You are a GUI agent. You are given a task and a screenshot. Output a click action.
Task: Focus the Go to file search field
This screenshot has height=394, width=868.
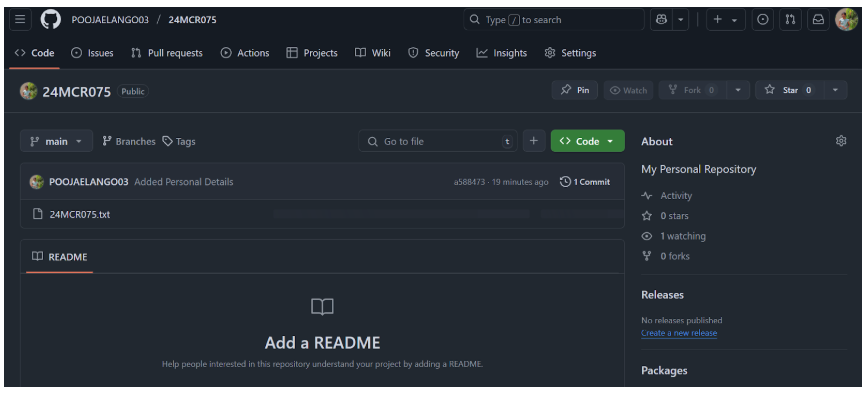click(x=437, y=141)
